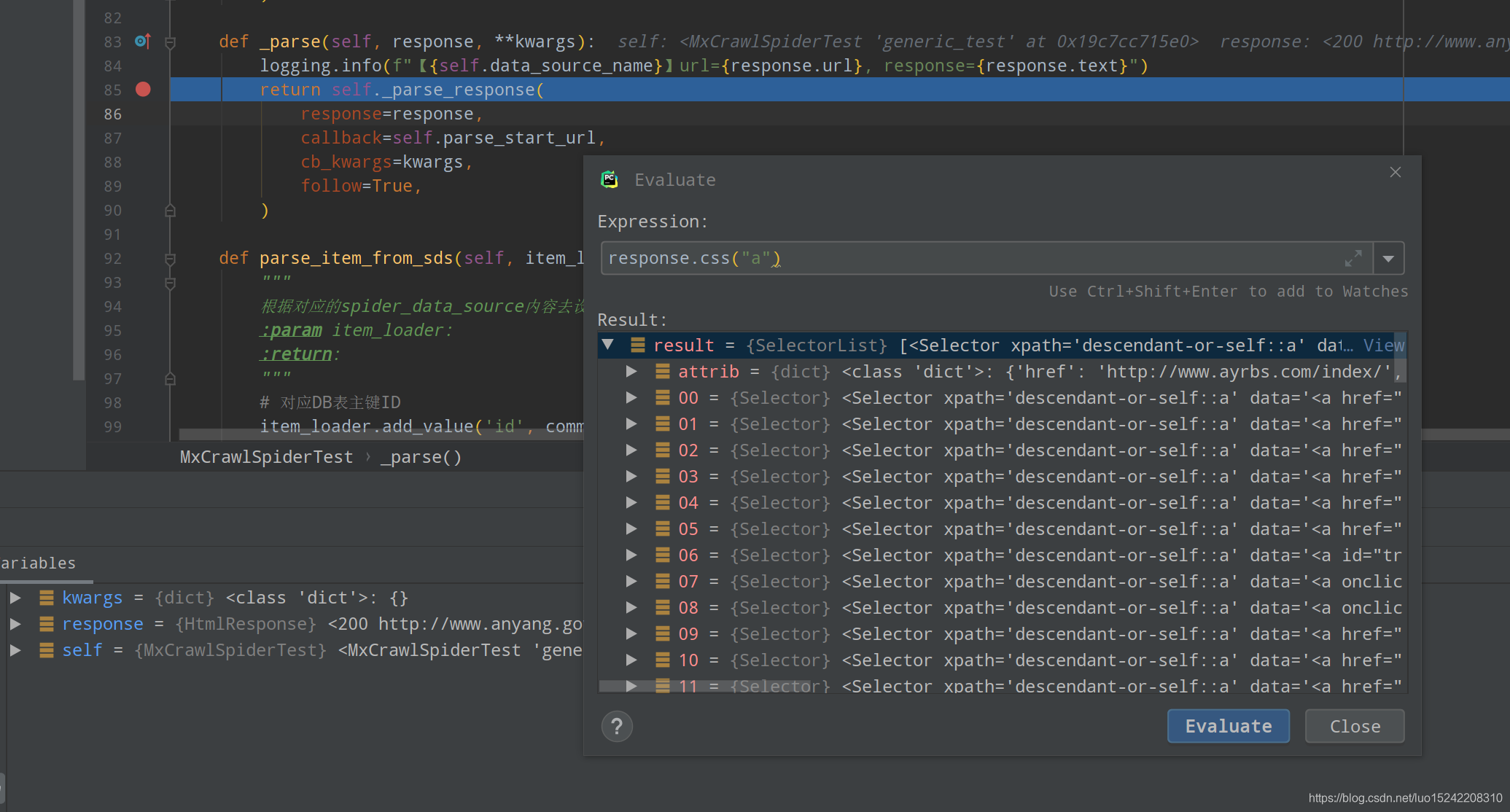Expand Selector item 03
The width and height of the screenshot is (1510, 812).
point(631,477)
